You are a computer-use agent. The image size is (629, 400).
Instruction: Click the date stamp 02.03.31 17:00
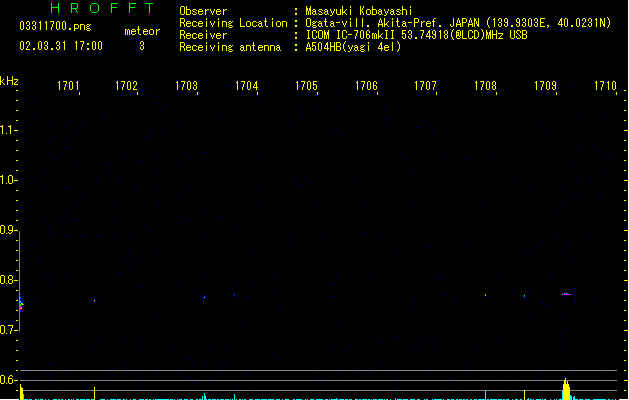[x=61, y=46]
